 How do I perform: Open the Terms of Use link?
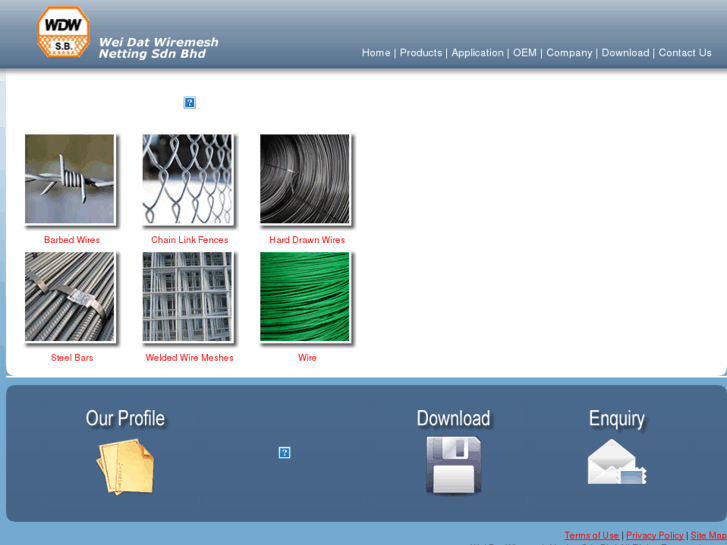592,535
